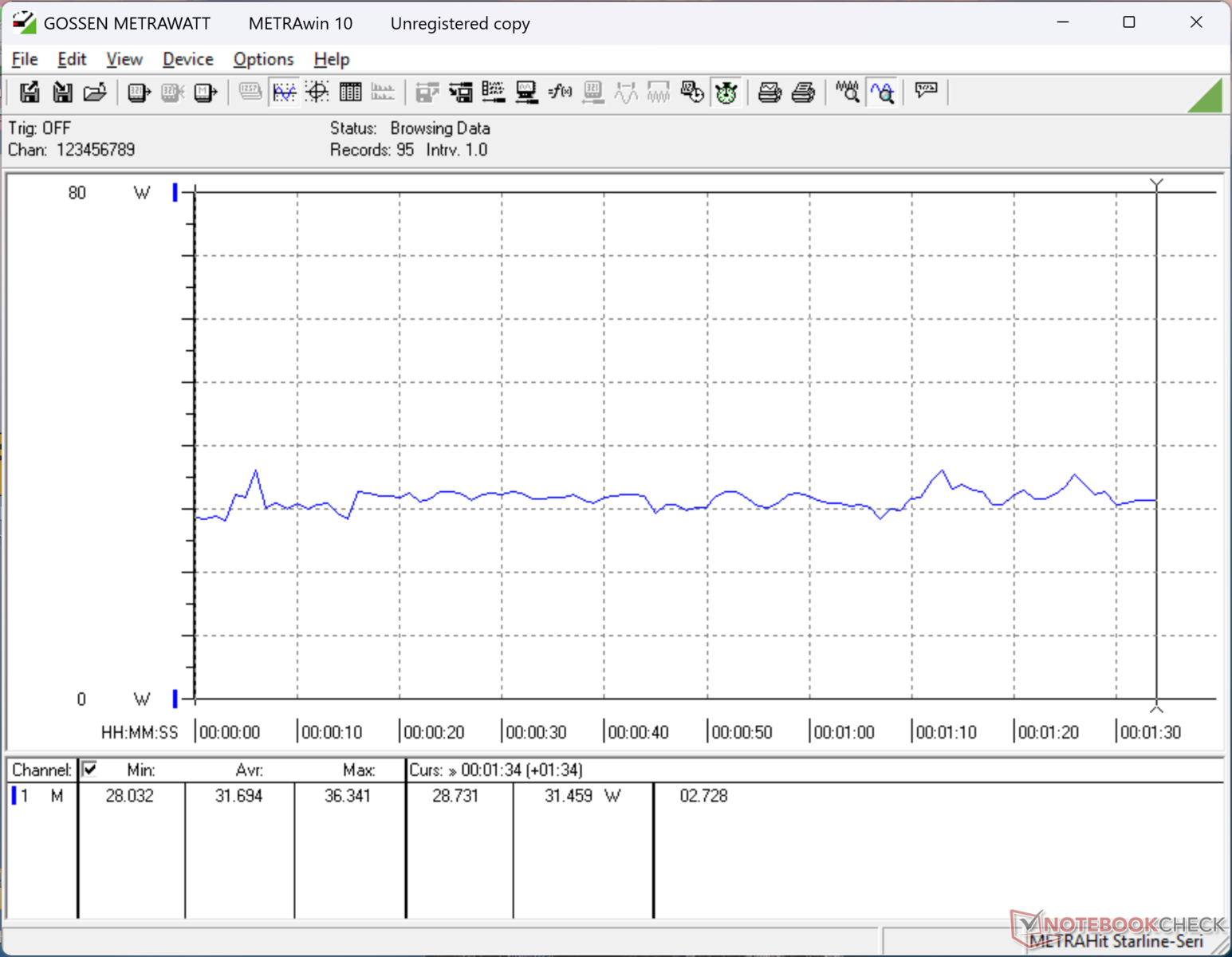Image resolution: width=1232 pixels, height=957 pixels.
Task: Open the Options menu
Action: click(x=263, y=59)
